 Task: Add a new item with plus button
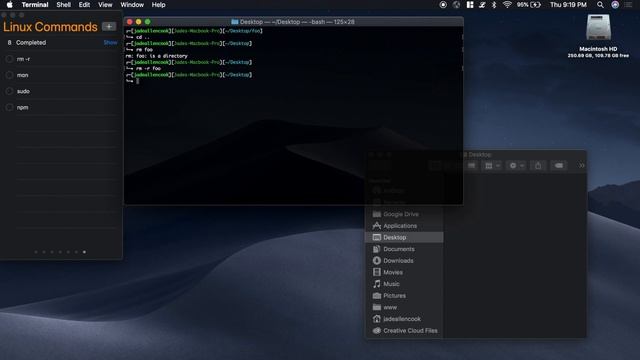click(109, 27)
